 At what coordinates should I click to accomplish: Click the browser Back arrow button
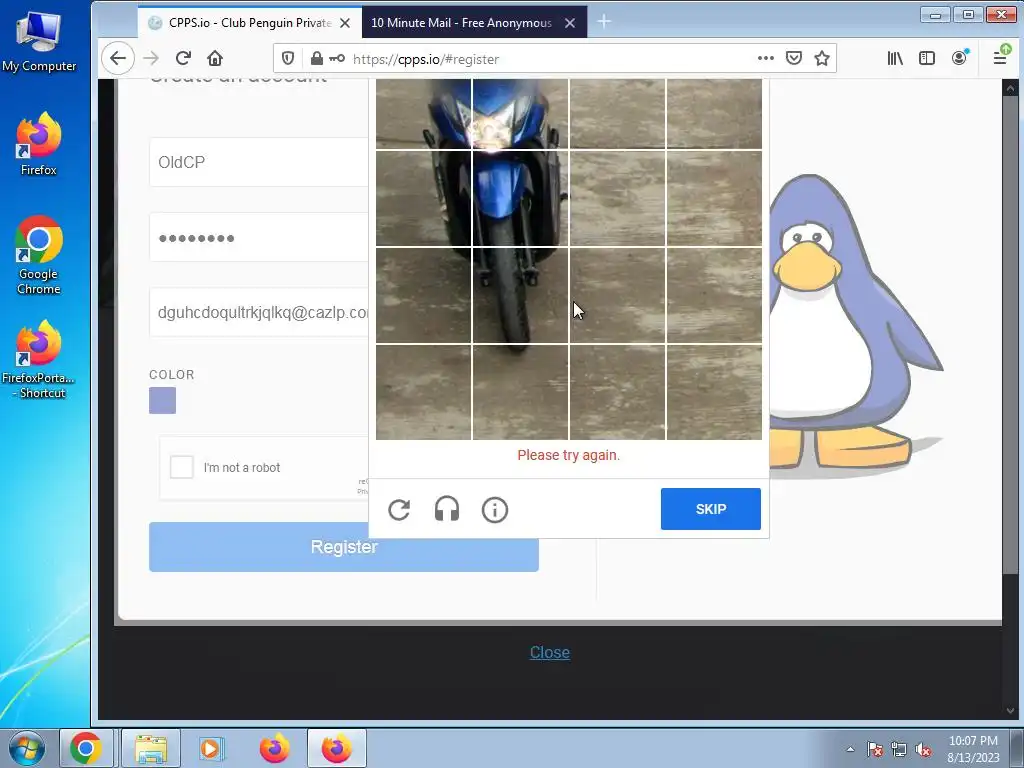tap(118, 59)
